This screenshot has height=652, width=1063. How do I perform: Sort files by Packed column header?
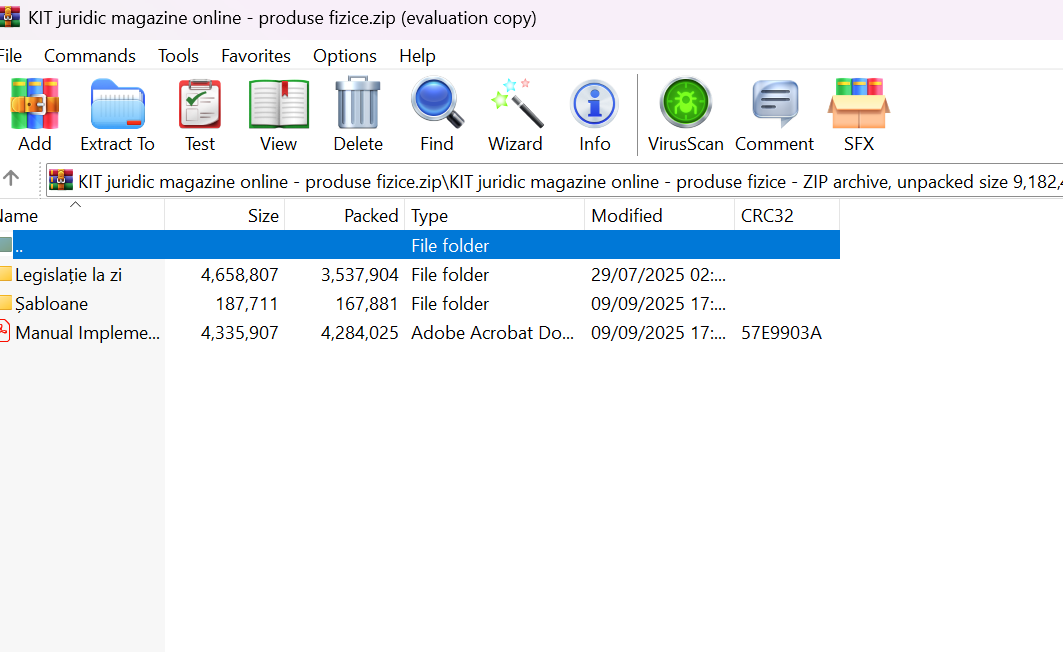click(x=344, y=216)
